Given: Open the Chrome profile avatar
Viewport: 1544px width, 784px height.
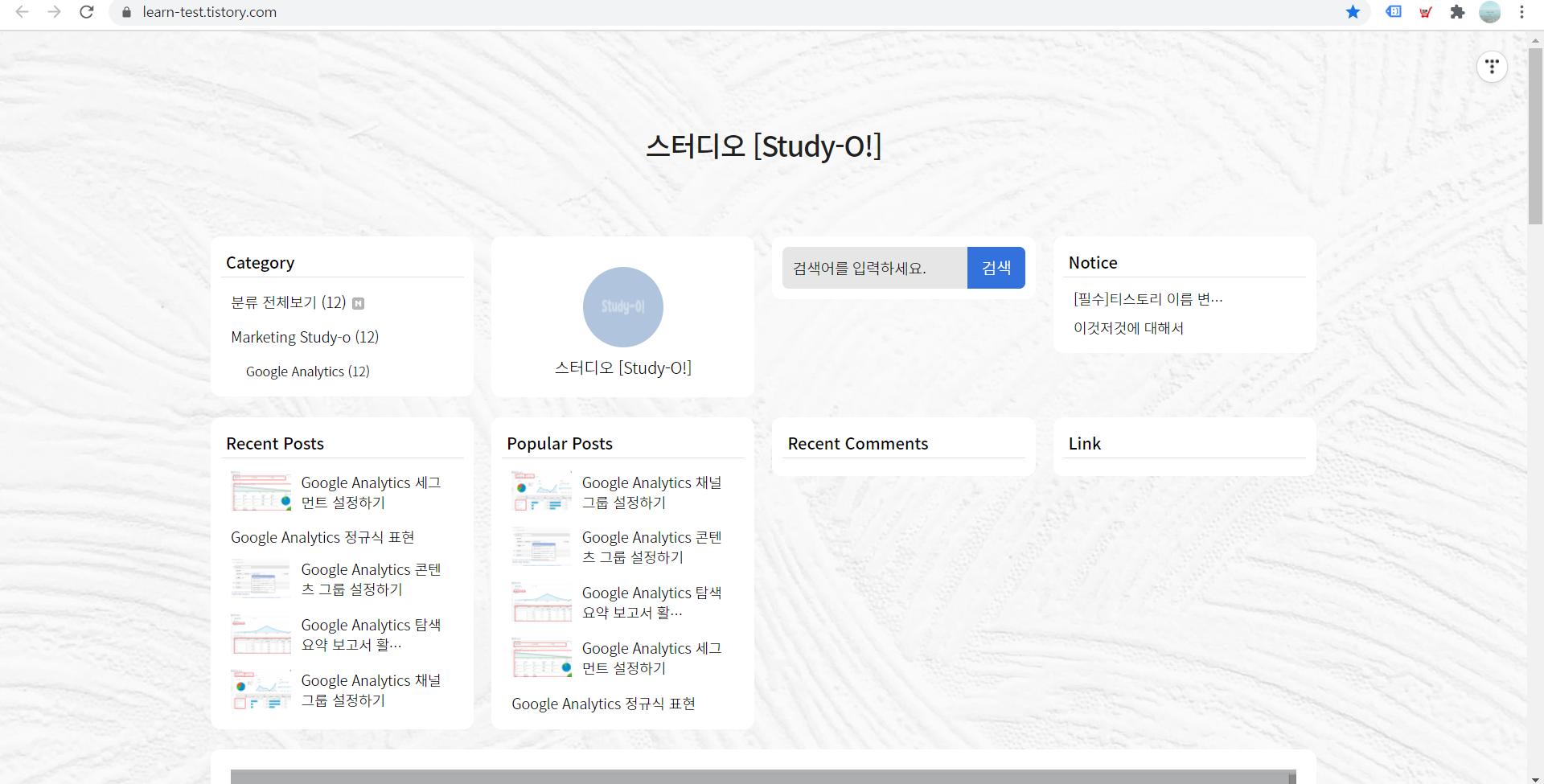Looking at the screenshot, I should click(x=1490, y=12).
